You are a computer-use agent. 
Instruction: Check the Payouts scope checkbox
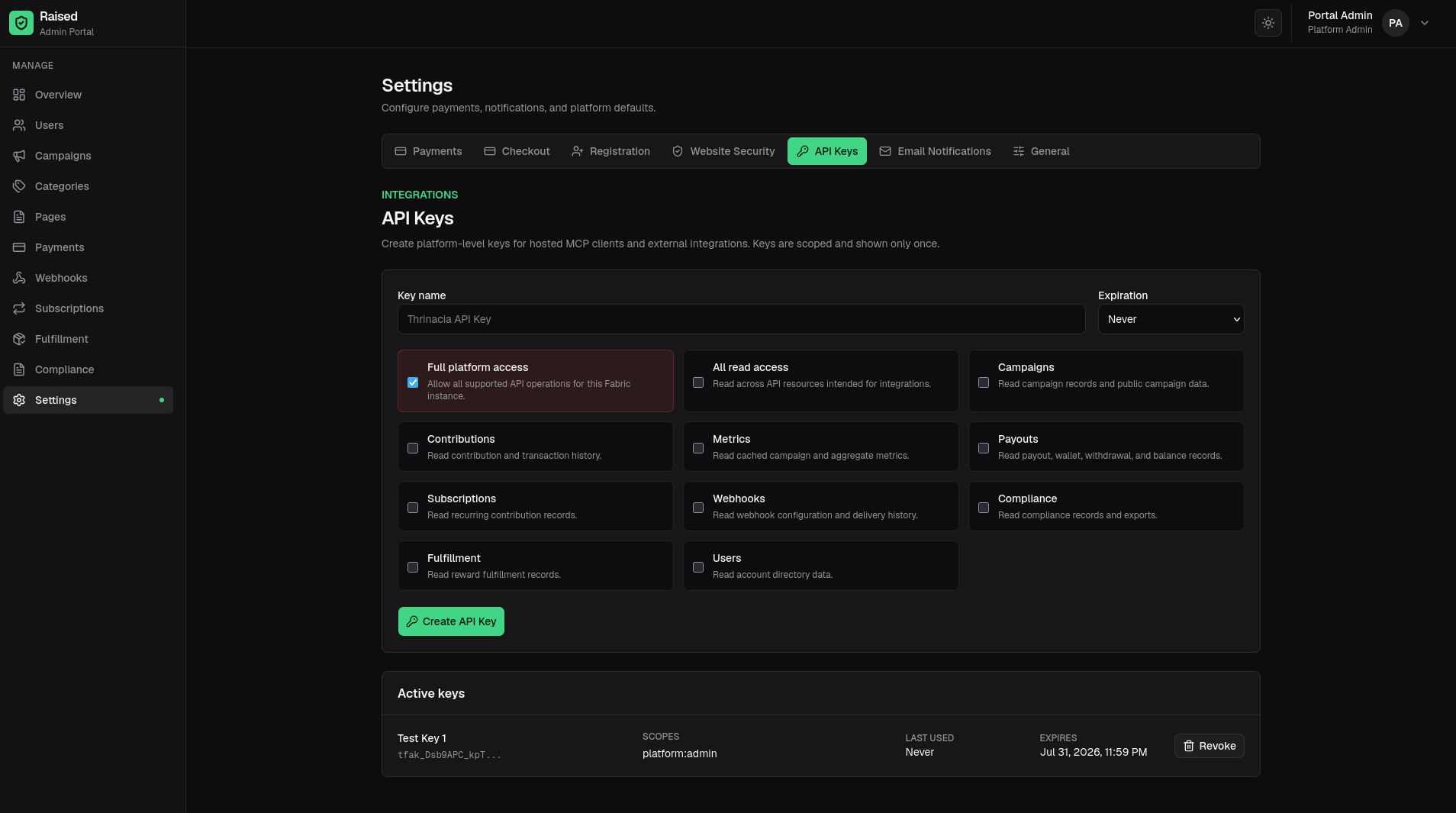(x=984, y=448)
